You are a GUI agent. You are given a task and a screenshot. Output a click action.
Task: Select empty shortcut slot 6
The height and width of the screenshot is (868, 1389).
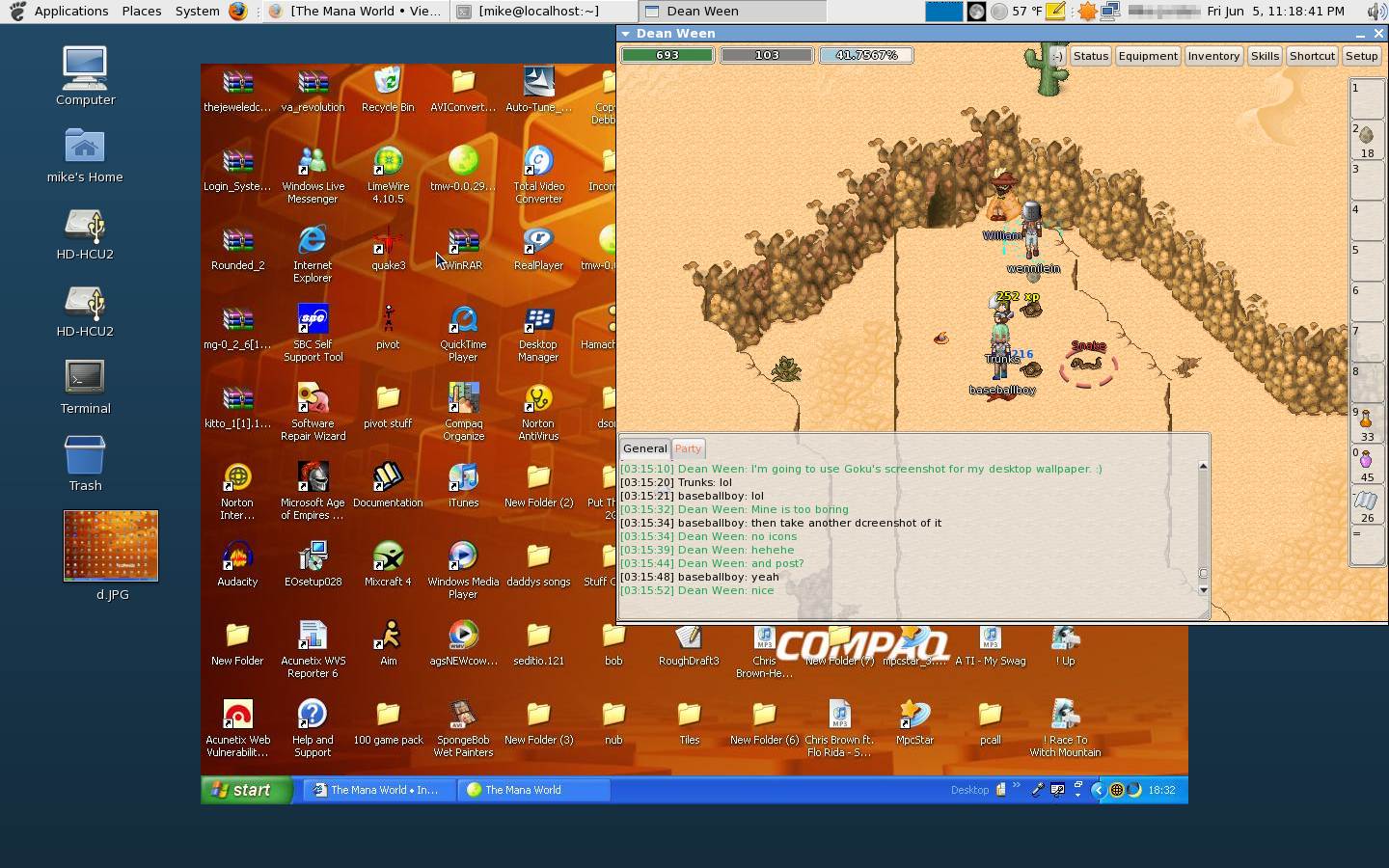[x=1366, y=302]
